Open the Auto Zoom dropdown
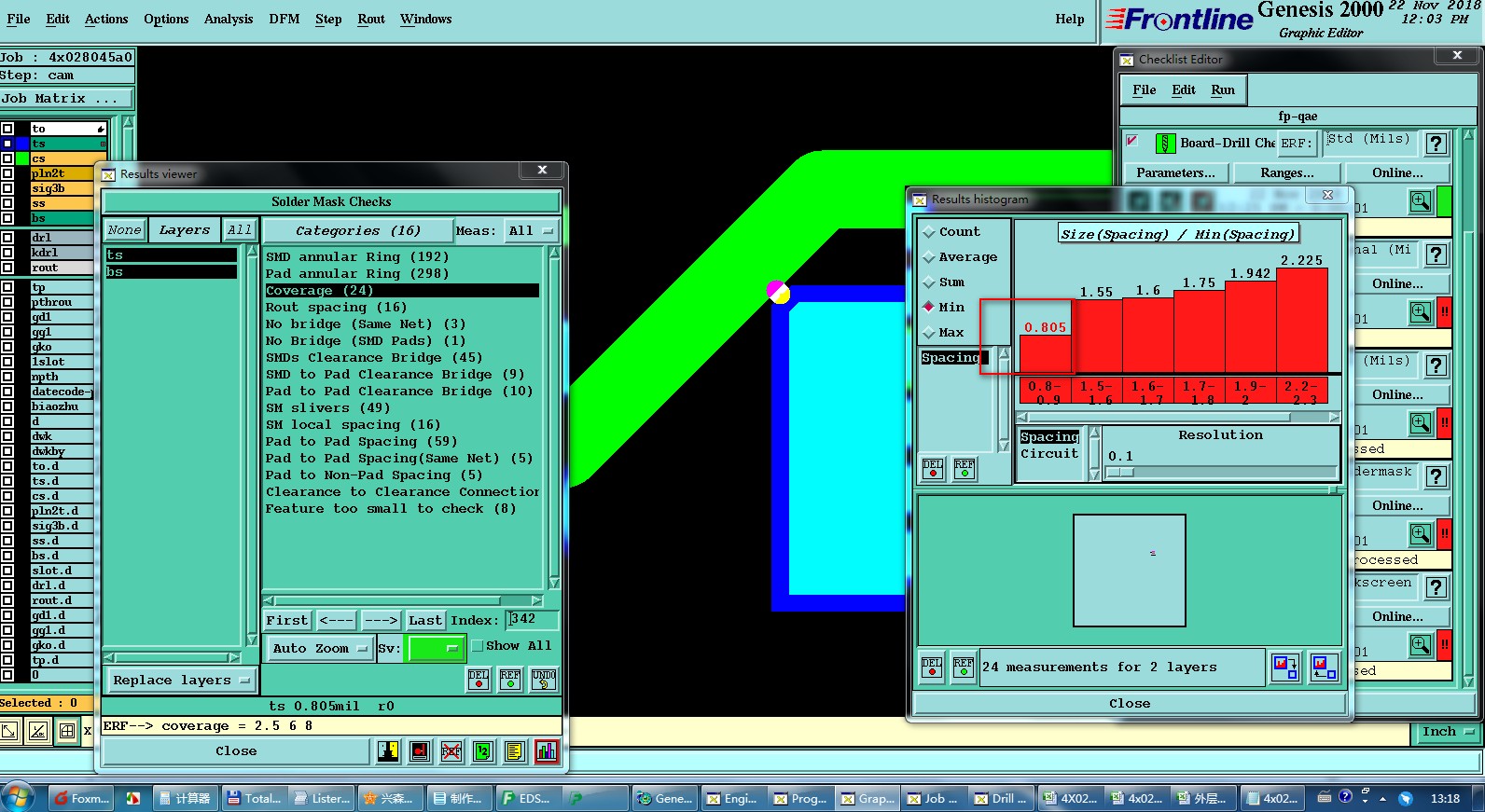Viewport: 1485px width, 812px height. tap(320, 648)
